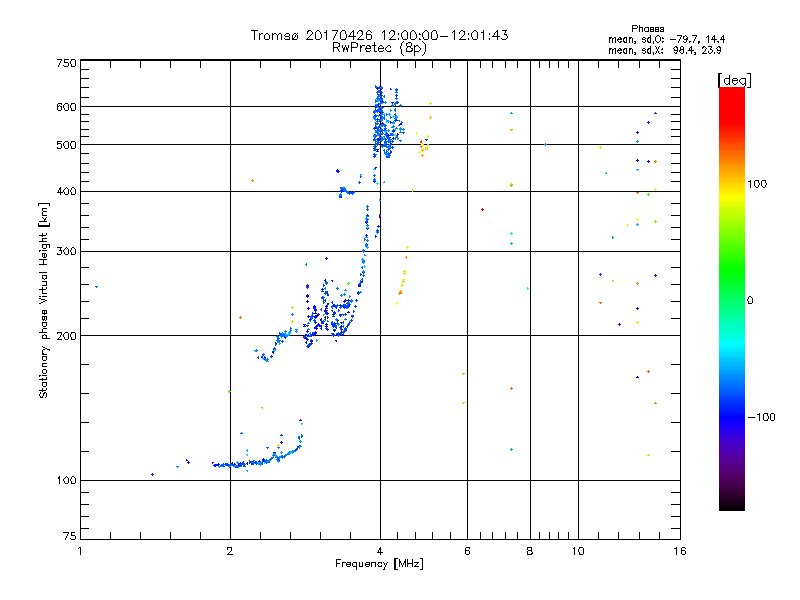
Task: Click the 'Phases' header label
Action: [647, 29]
